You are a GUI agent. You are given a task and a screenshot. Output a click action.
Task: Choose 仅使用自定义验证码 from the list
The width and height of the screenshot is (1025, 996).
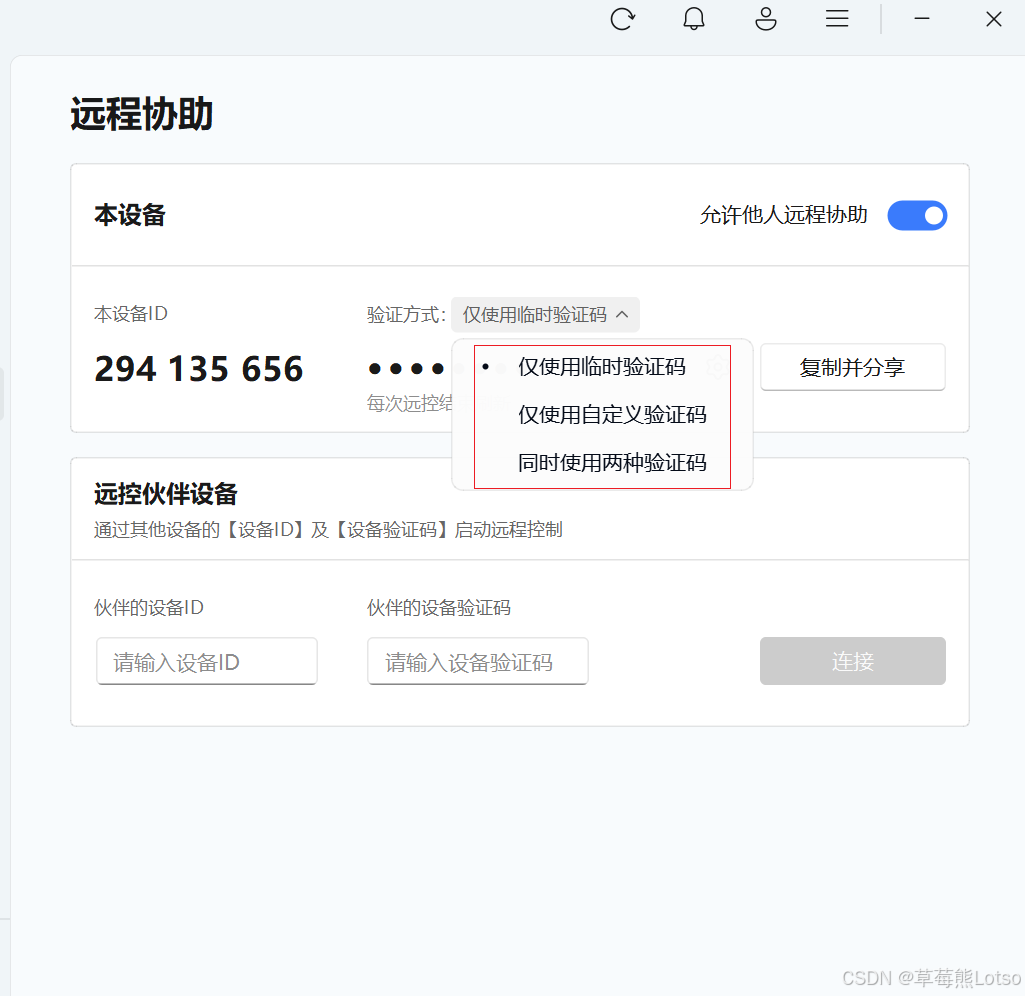tap(611, 414)
